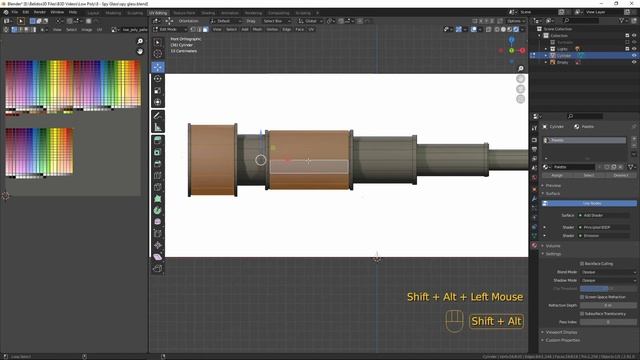Select the Smooth tool
Screen dimensions: 640x360
tap(158, 222)
